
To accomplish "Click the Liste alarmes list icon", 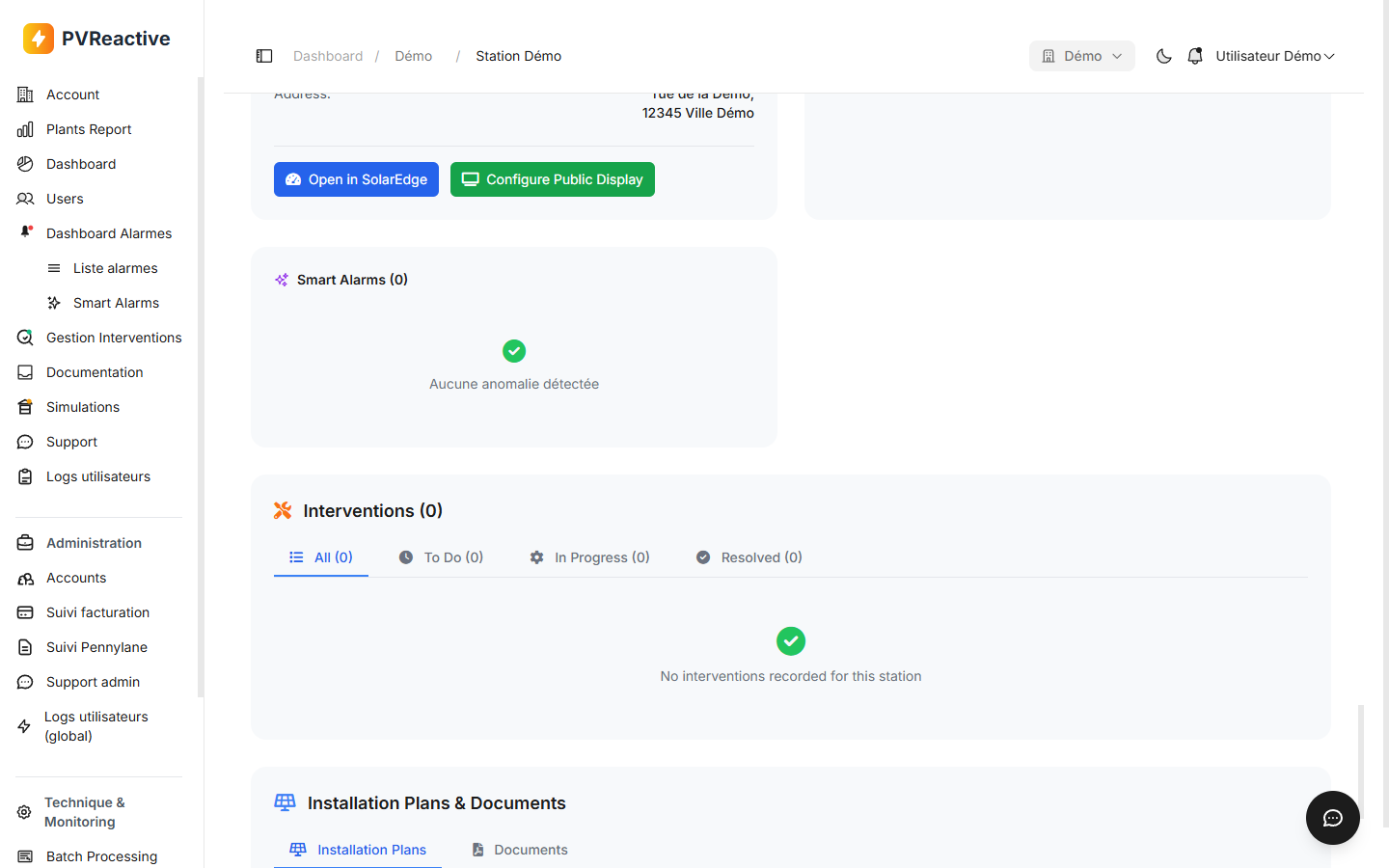I will coord(54,268).
